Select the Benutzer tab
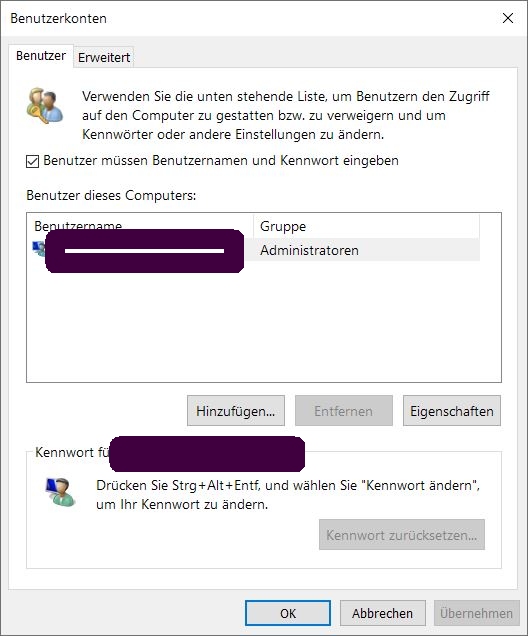The width and height of the screenshot is (528, 636). pyautogui.click(x=41, y=56)
